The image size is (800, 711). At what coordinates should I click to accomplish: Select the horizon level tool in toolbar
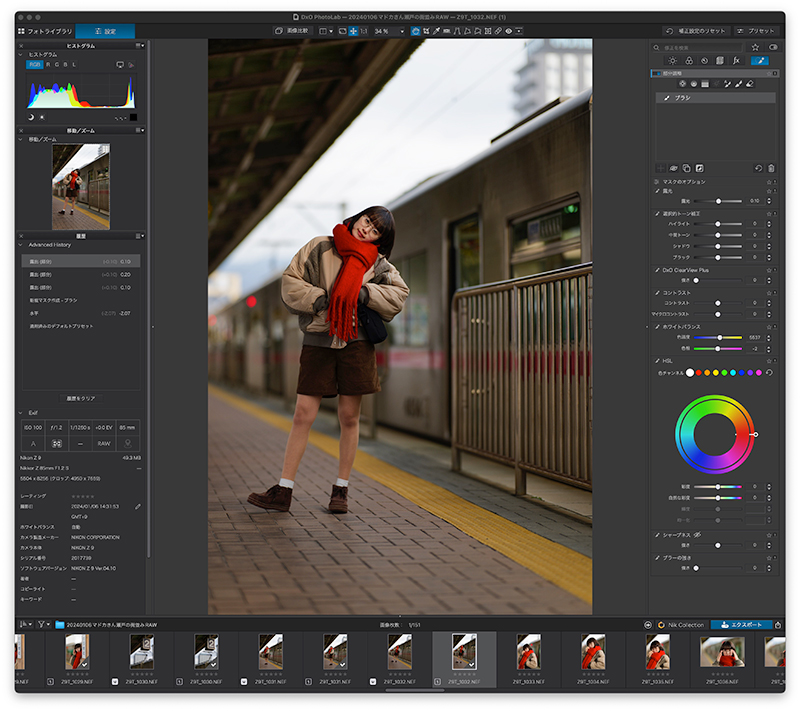pyautogui.click(x=446, y=31)
